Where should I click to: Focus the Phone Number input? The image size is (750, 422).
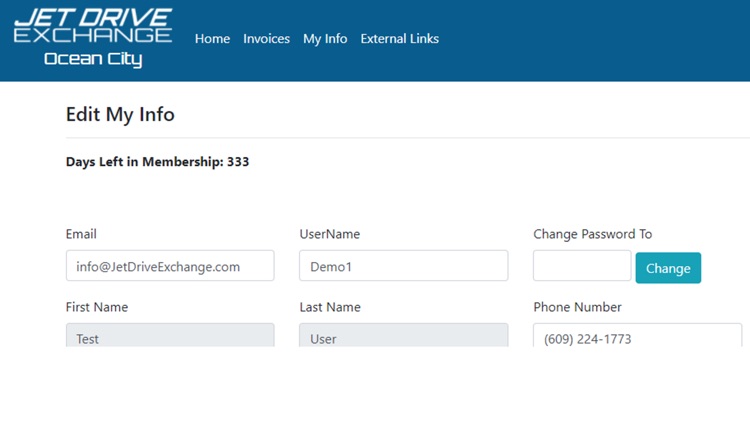pos(637,337)
